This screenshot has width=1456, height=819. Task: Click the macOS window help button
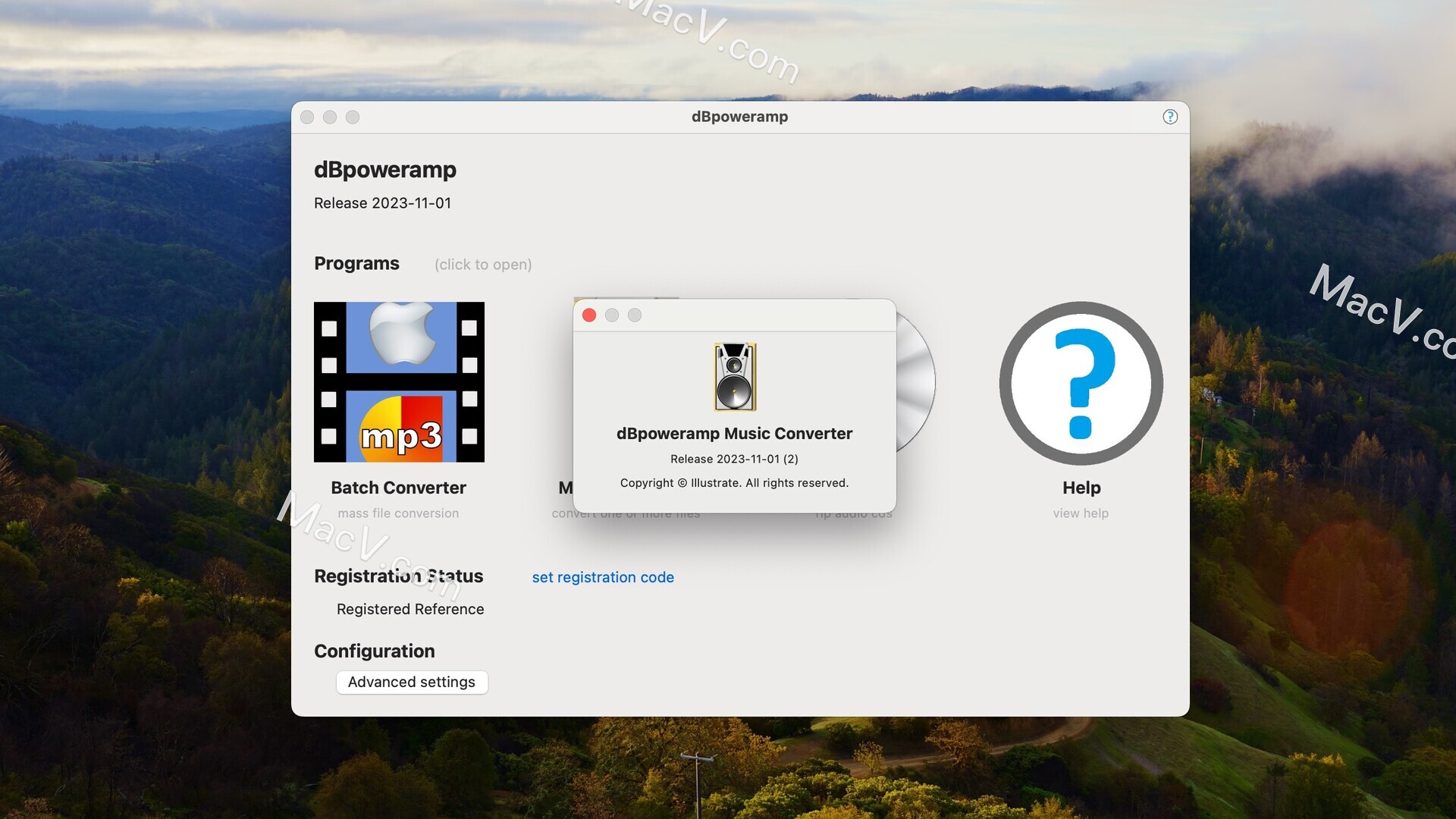pos(1169,116)
